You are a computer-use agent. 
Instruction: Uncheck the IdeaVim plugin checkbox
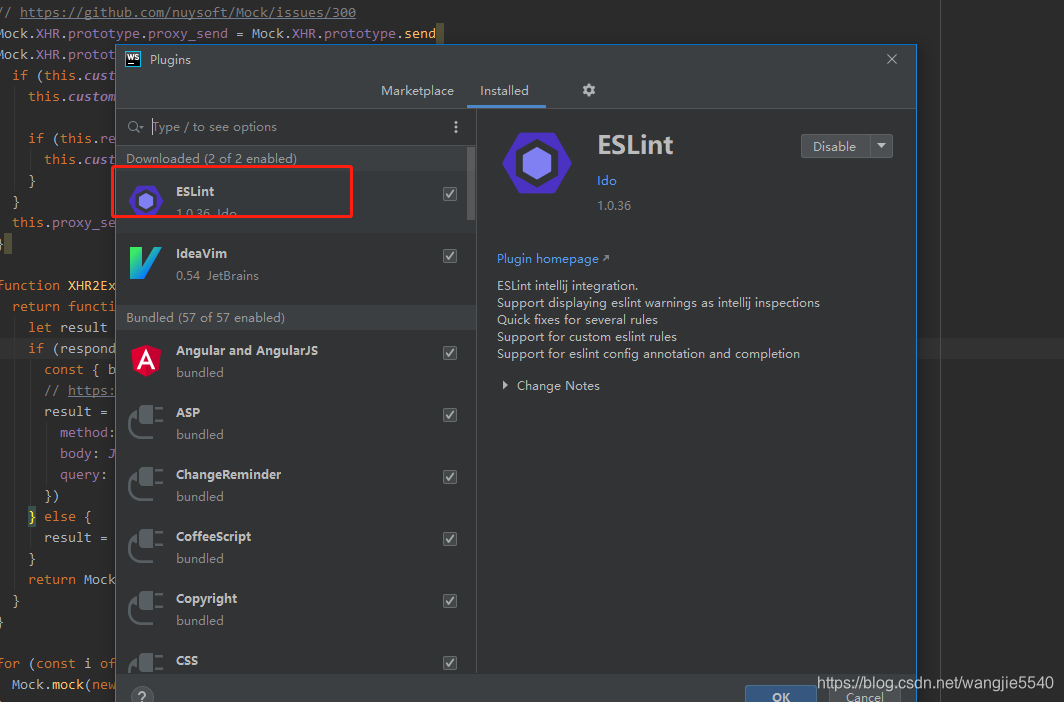click(450, 256)
